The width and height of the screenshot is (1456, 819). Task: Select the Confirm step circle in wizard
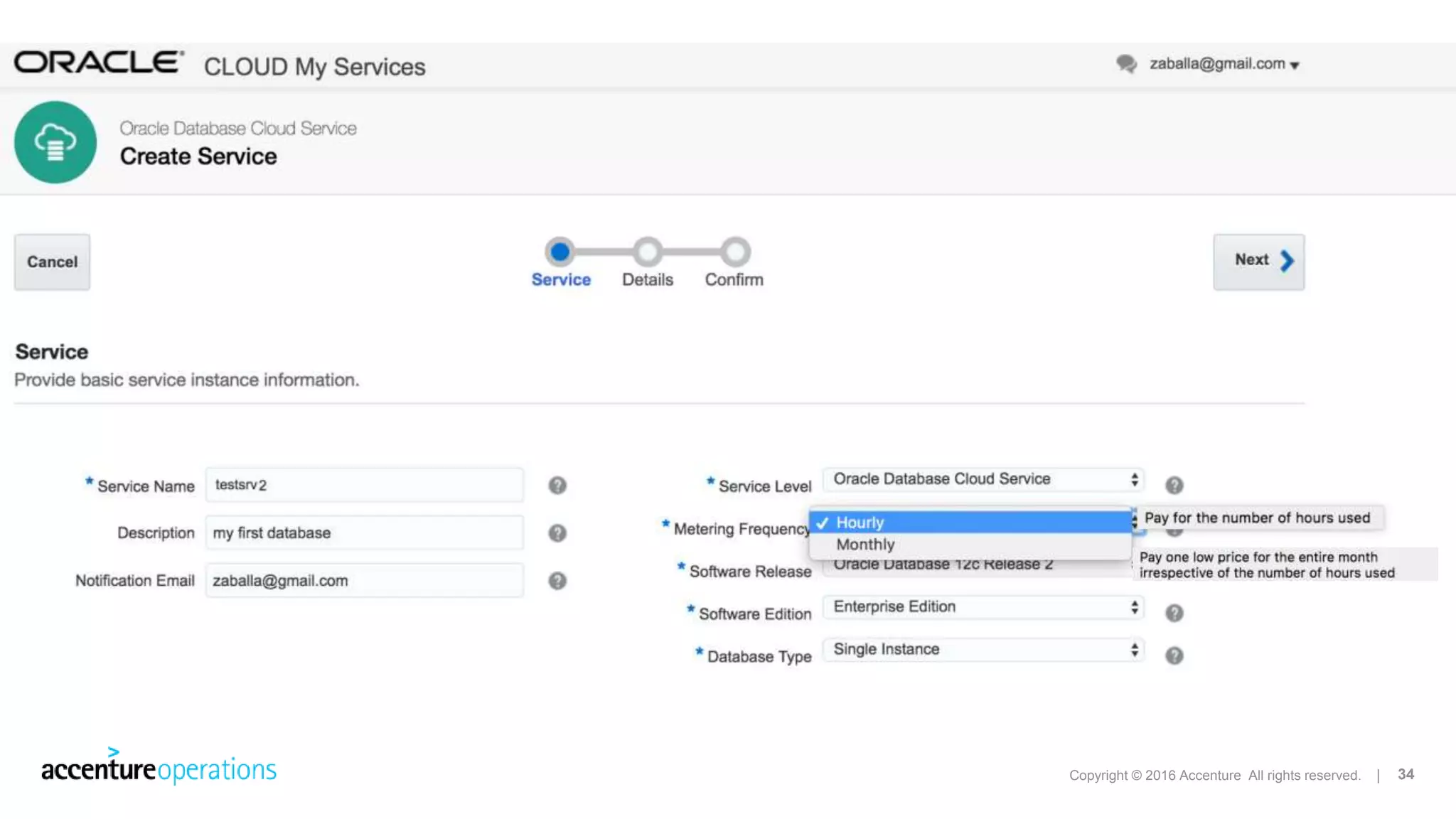tap(734, 252)
